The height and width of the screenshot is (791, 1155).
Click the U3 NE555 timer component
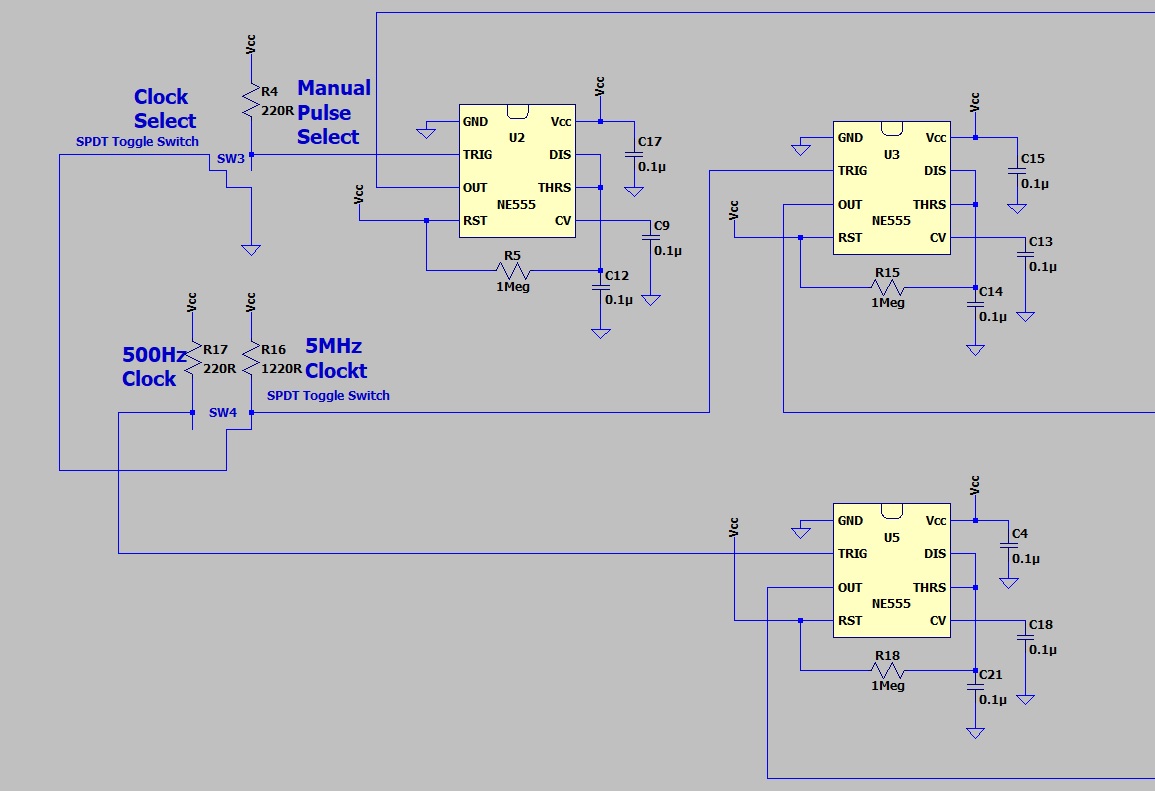[891, 187]
